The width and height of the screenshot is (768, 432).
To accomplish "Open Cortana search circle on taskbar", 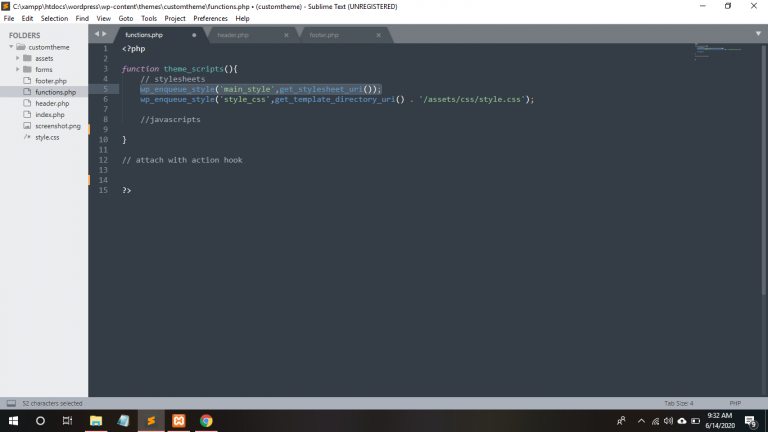I will [x=40, y=421].
